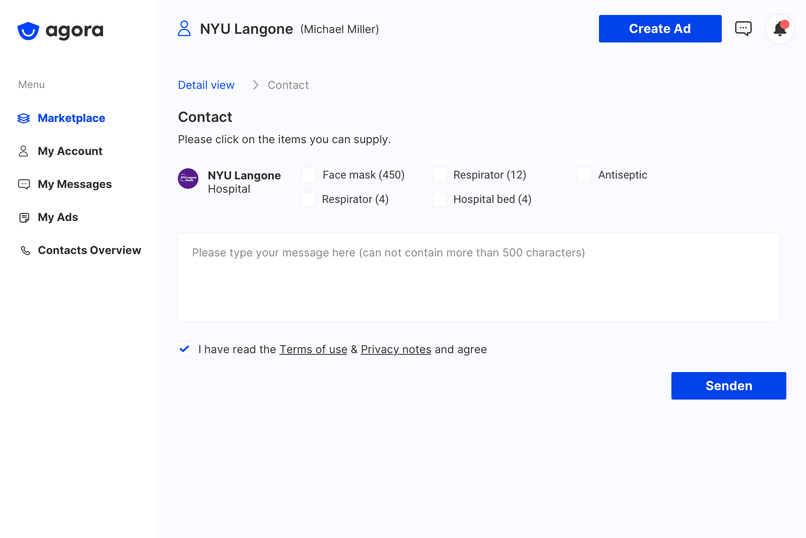Open the Privacy notes link
Image resolution: width=806 pixels, height=538 pixels.
click(396, 349)
